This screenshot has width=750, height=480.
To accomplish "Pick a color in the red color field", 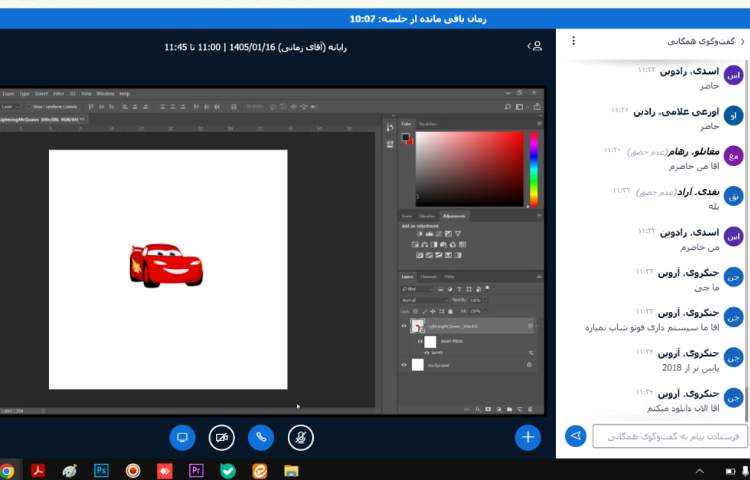I will pyautogui.click(x=470, y=169).
